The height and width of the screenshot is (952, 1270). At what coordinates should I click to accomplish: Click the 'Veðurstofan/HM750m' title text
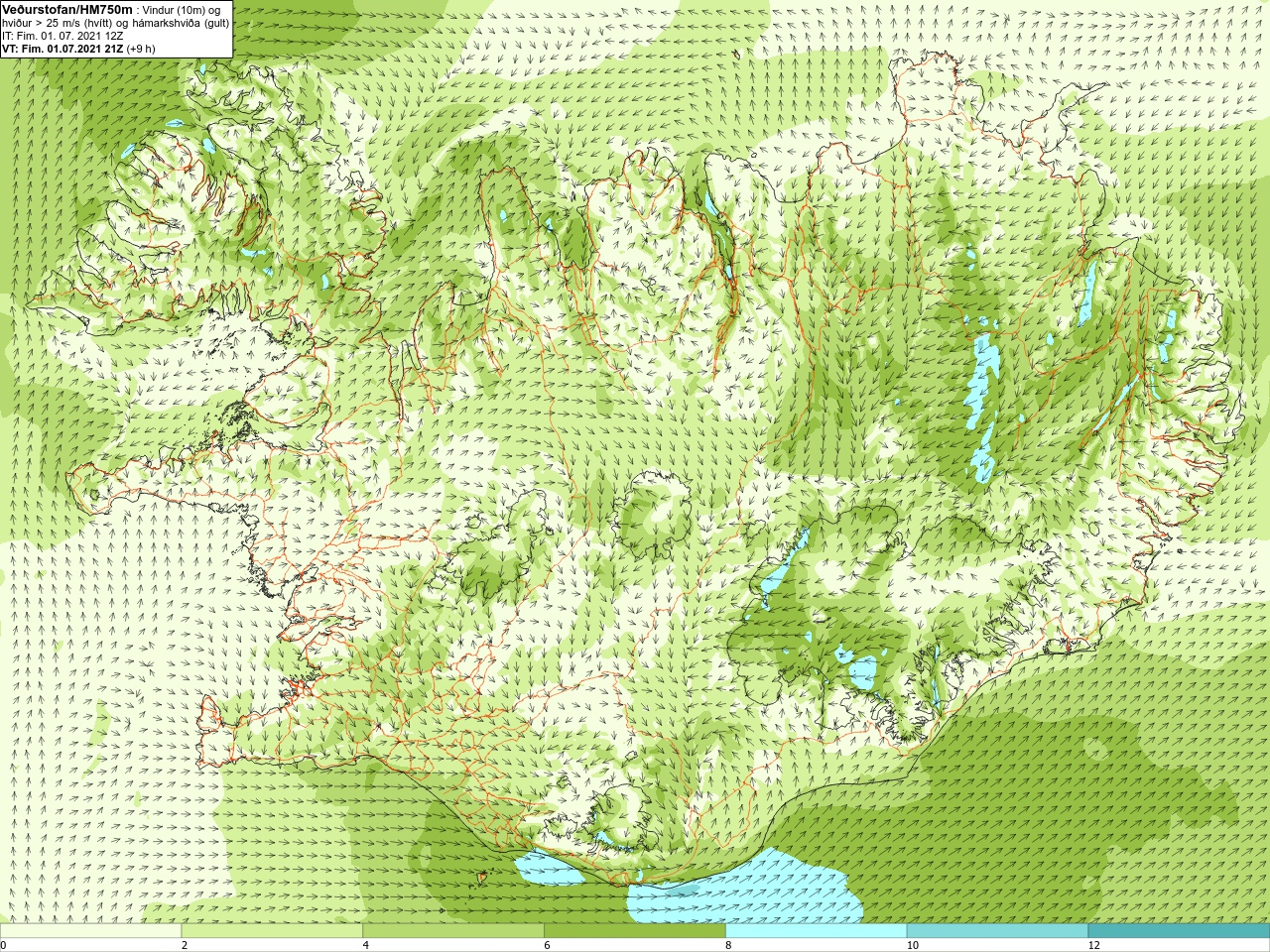click(x=67, y=9)
